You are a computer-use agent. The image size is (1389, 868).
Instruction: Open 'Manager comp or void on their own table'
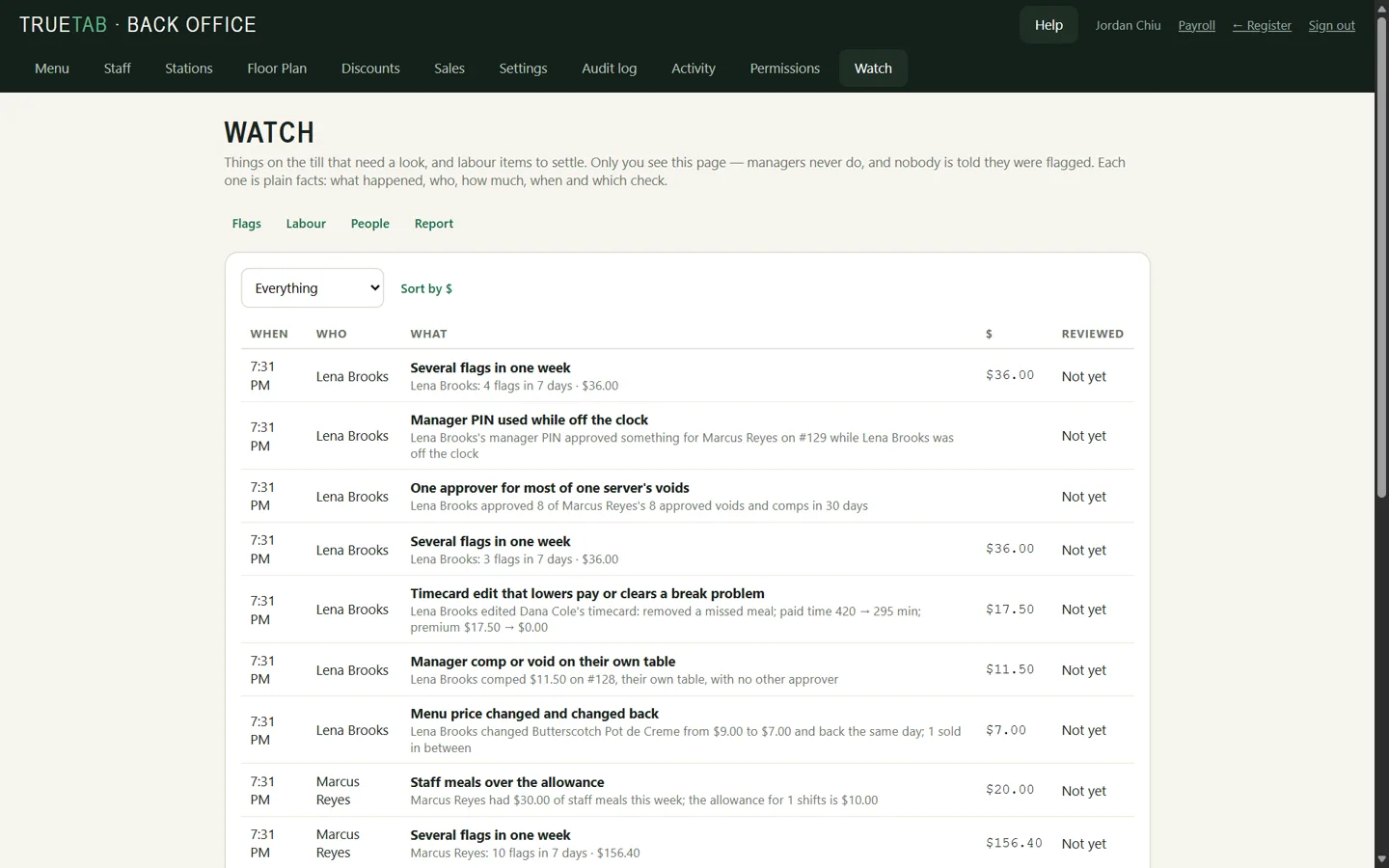pyautogui.click(x=543, y=662)
